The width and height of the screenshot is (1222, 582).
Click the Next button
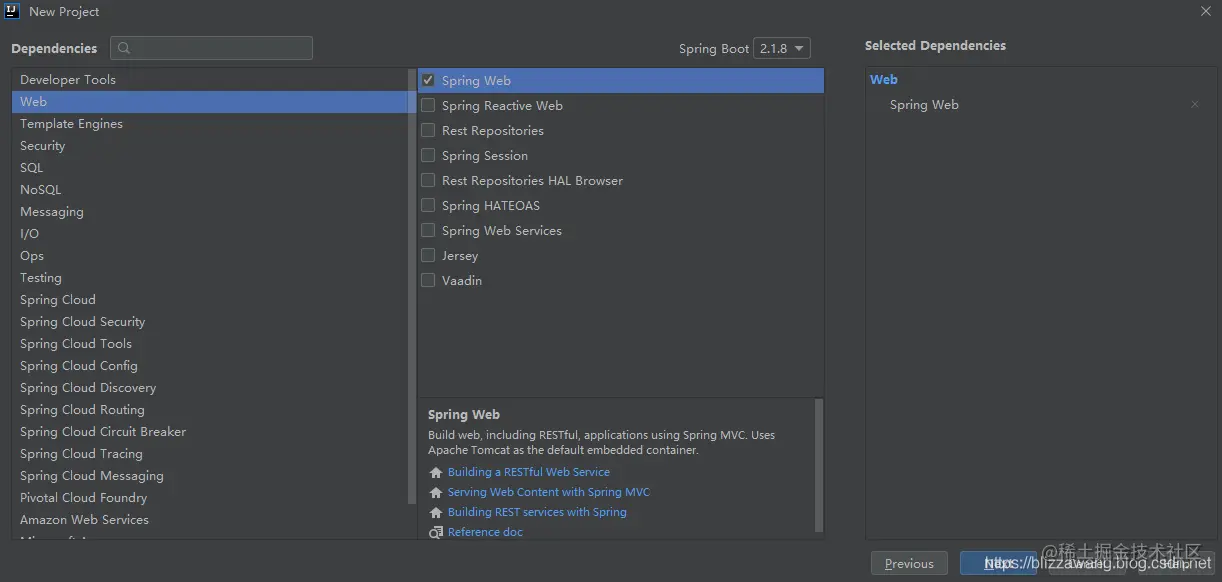(998, 564)
